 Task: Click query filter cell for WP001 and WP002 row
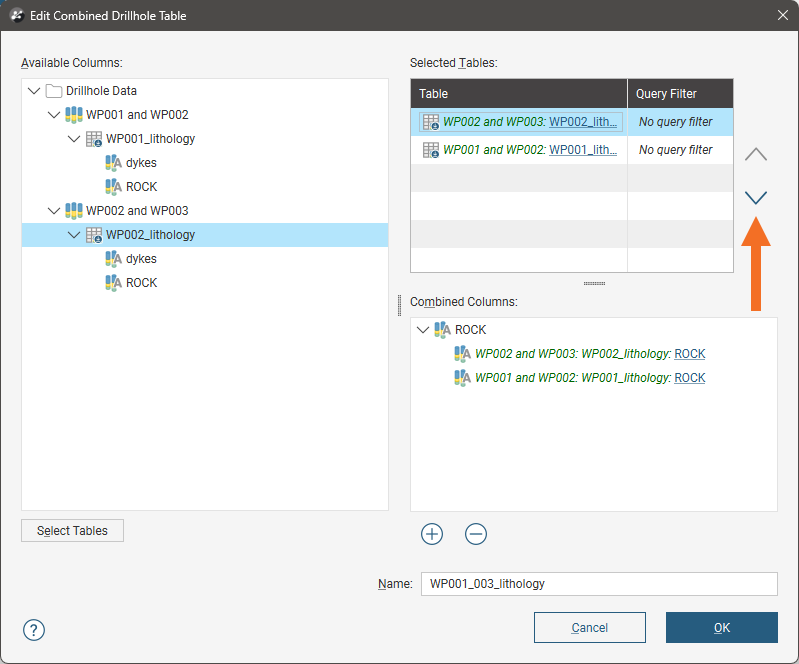pos(678,150)
